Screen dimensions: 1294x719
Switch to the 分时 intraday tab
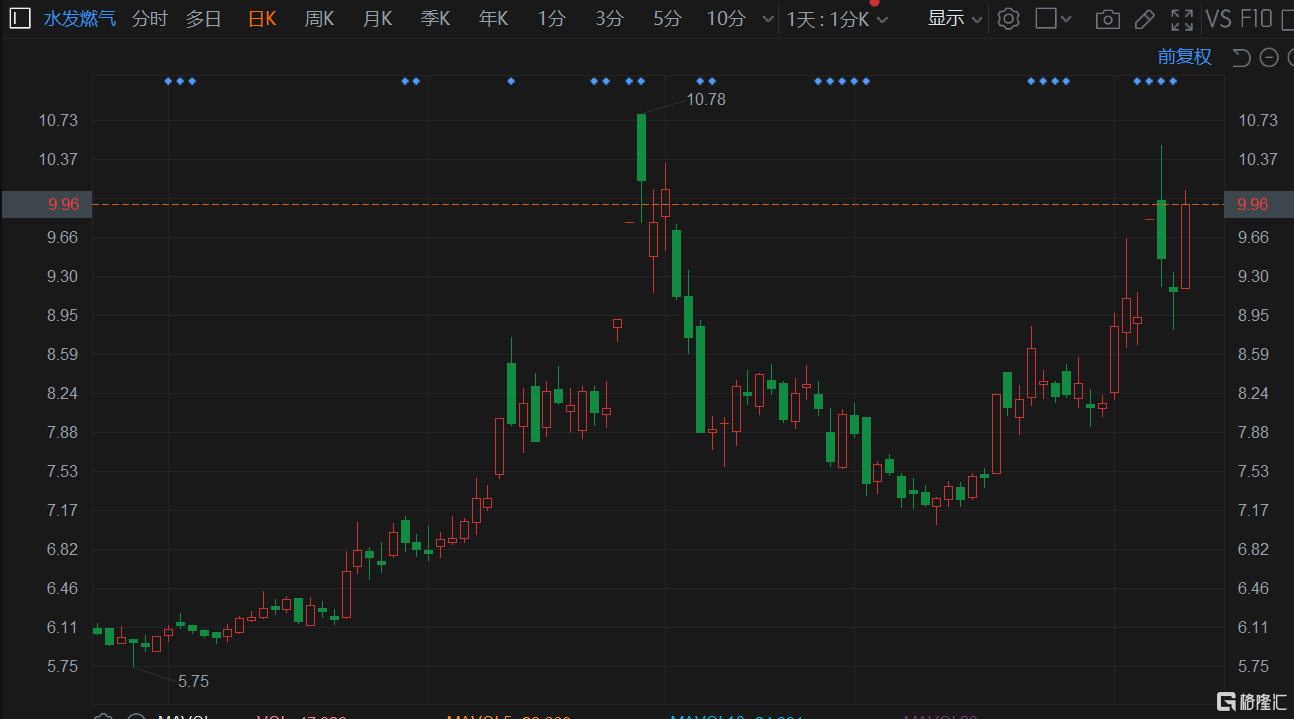pyautogui.click(x=149, y=18)
